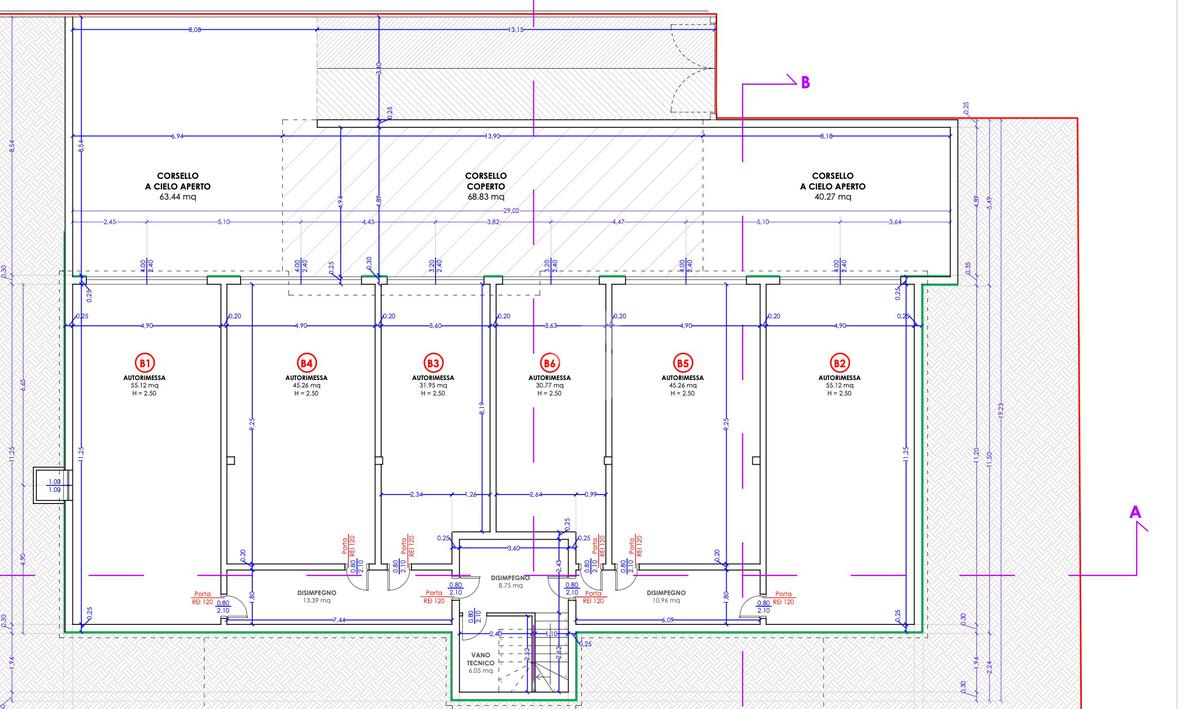Click the magenta section marker A
This screenshot has height=709, width=1200.
tap(1135, 513)
